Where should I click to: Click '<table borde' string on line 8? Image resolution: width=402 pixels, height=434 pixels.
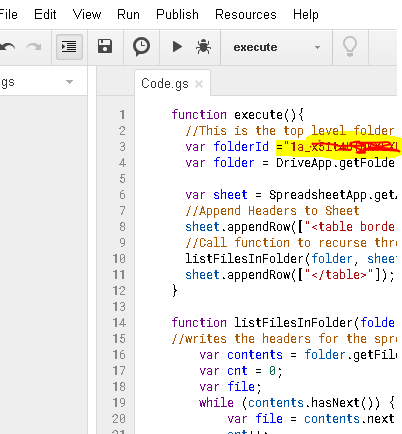coord(350,227)
